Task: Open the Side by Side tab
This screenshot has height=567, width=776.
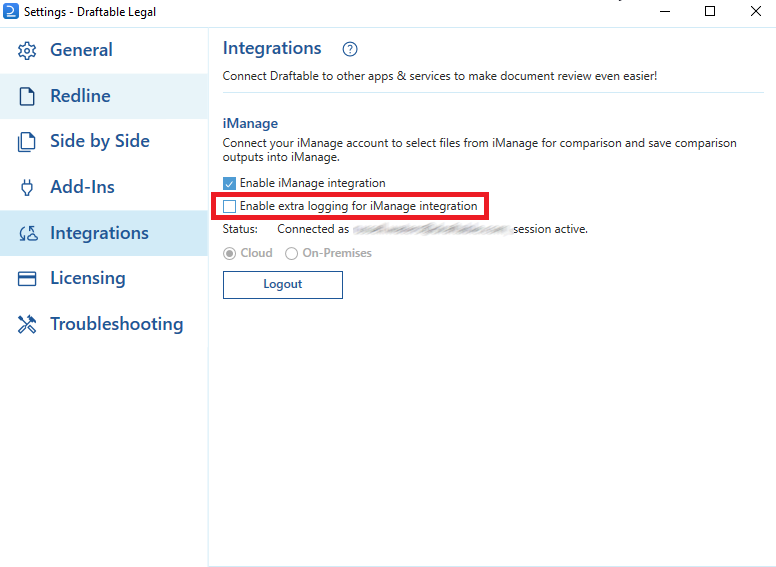Action: [104, 142]
